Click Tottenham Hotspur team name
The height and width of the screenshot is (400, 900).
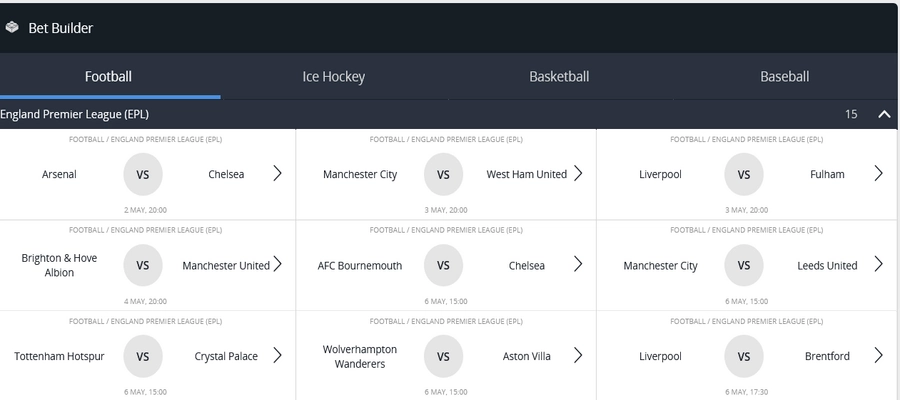[59, 356]
